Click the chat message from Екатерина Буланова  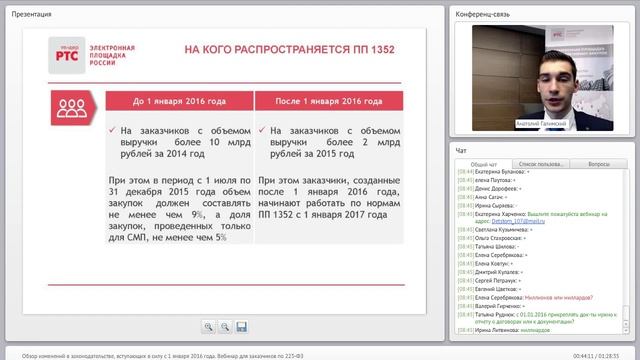click(x=493, y=172)
